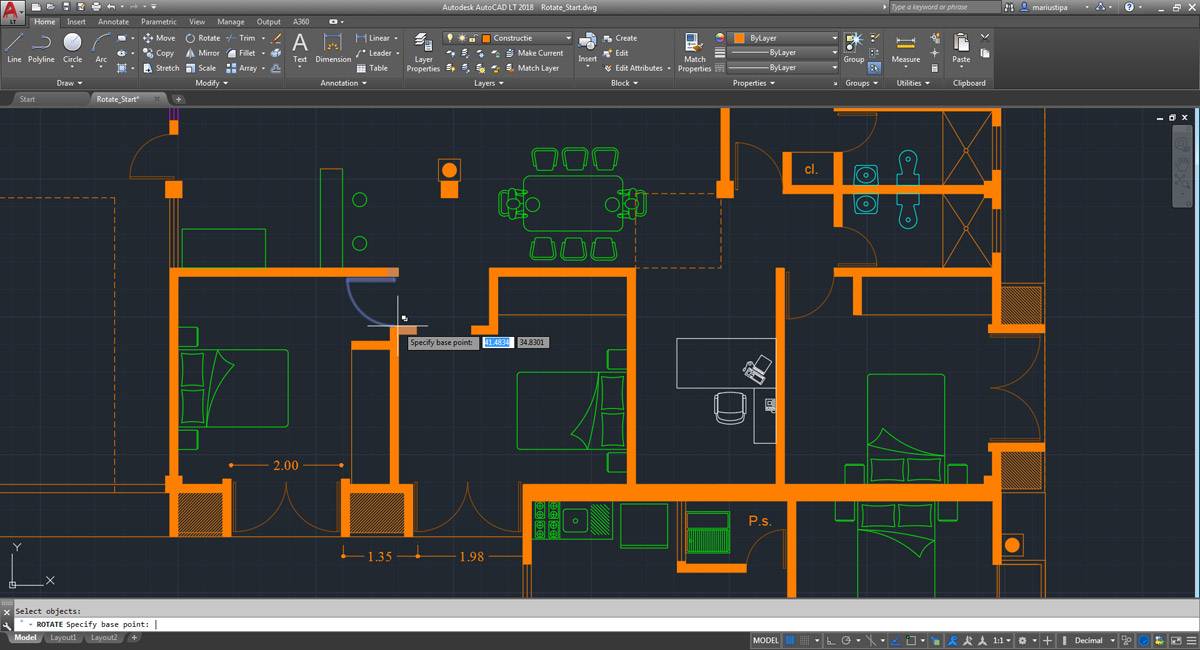Switch to the Insert ribbon tab

tap(76, 21)
